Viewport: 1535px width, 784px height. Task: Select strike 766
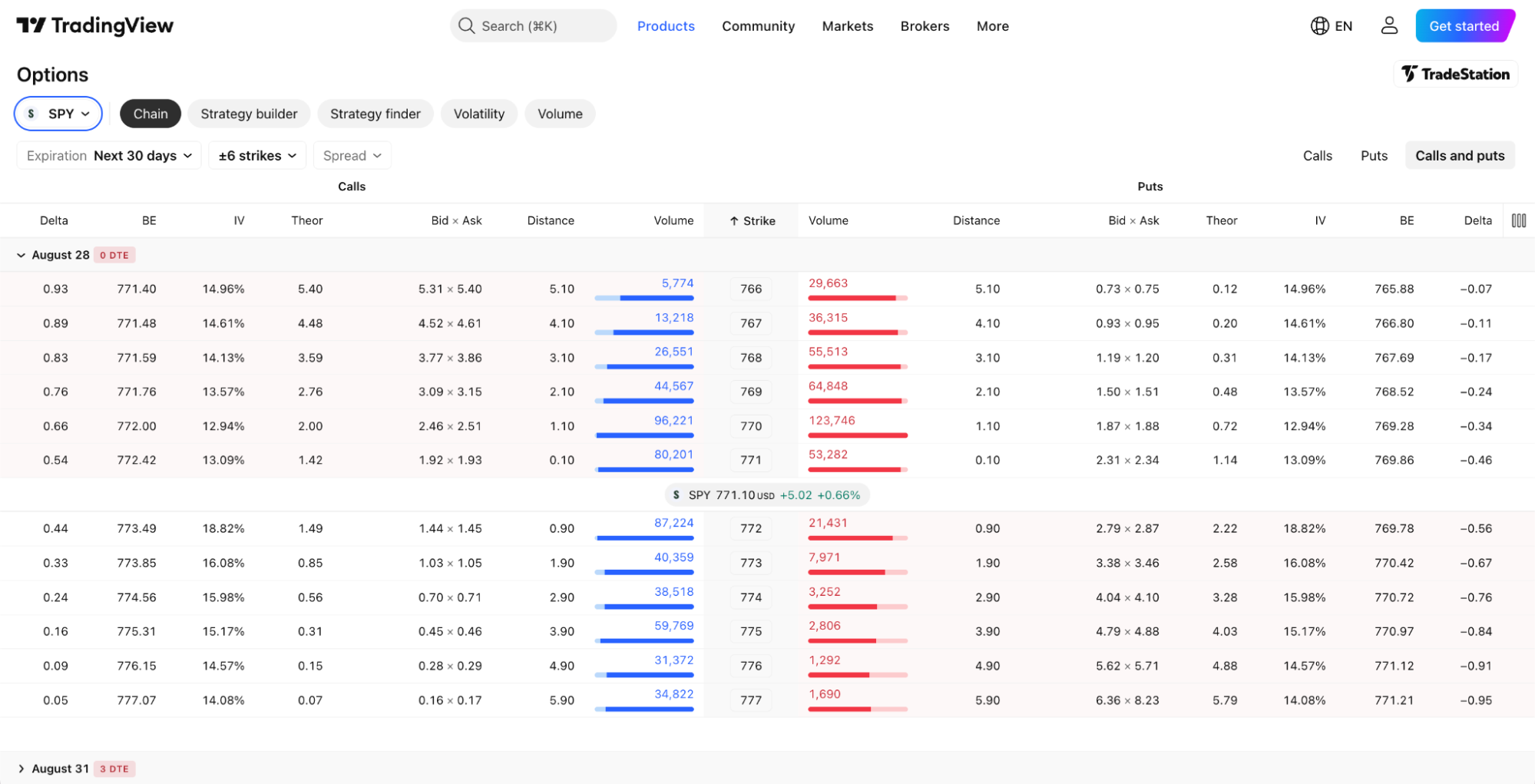pyautogui.click(x=751, y=289)
